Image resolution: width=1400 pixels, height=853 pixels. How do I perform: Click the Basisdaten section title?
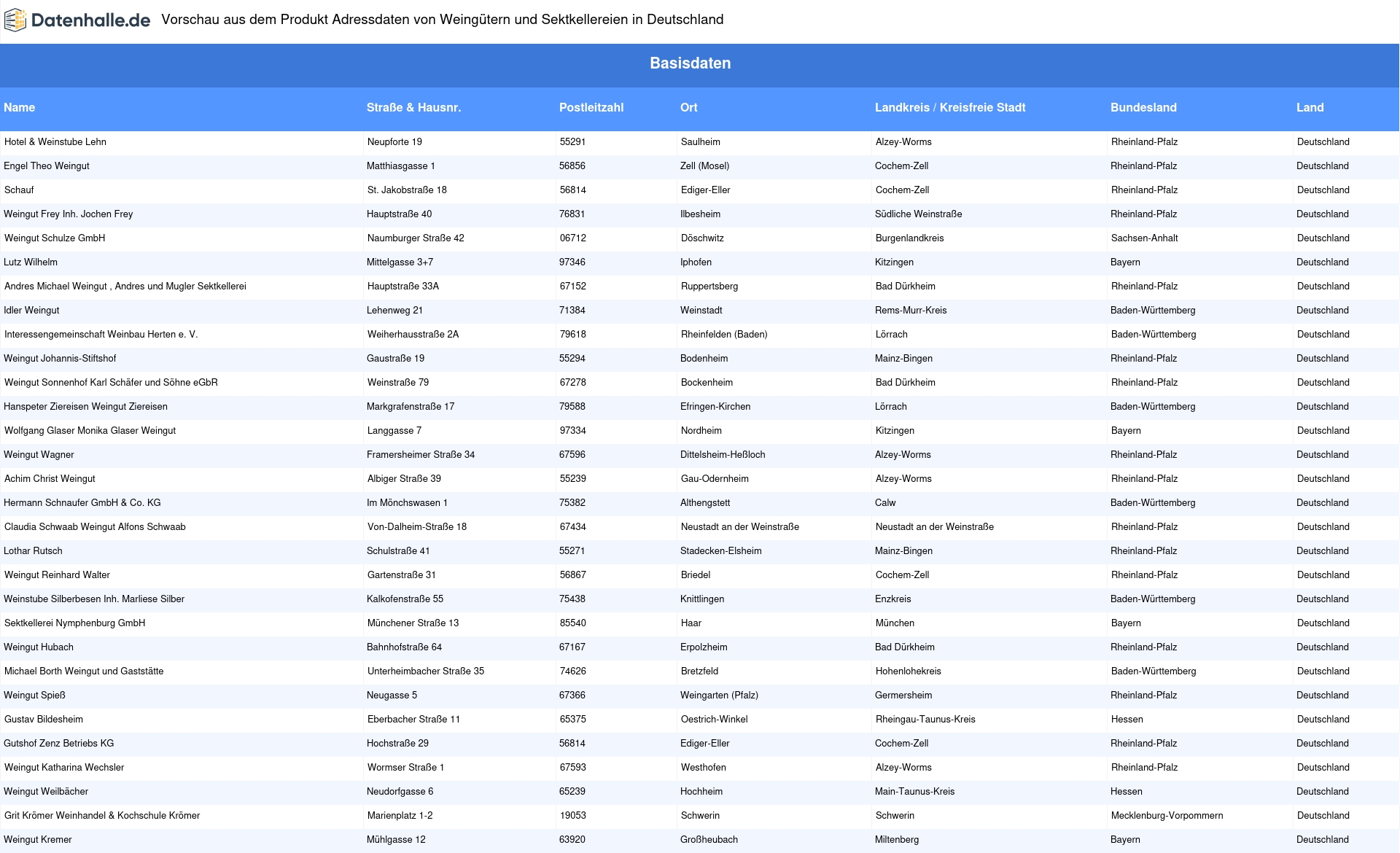coord(691,63)
